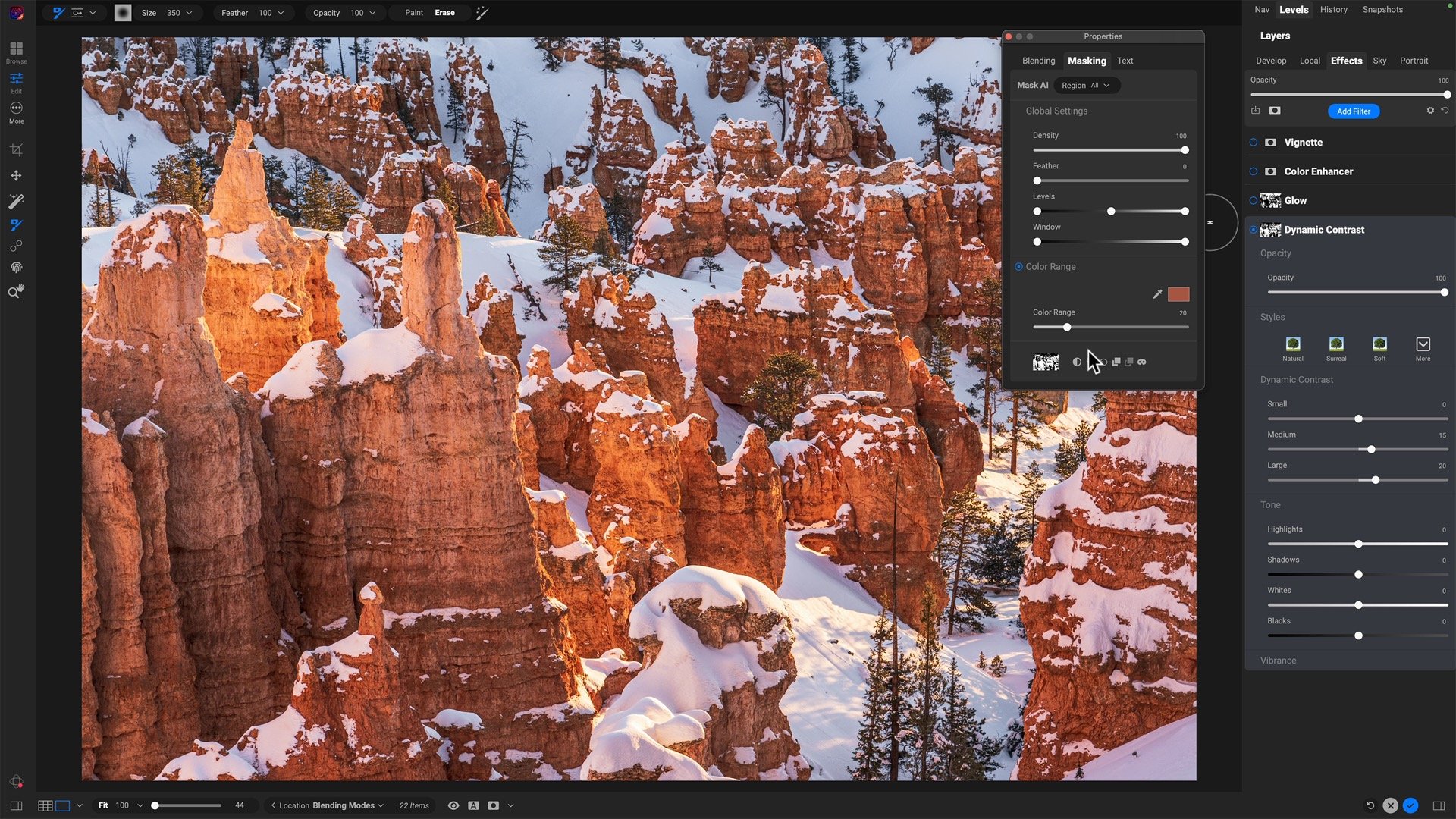The width and height of the screenshot is (1456, 819).
Task: Expand the view options chevron in bottom bar
Action: [x=510, y=805]
